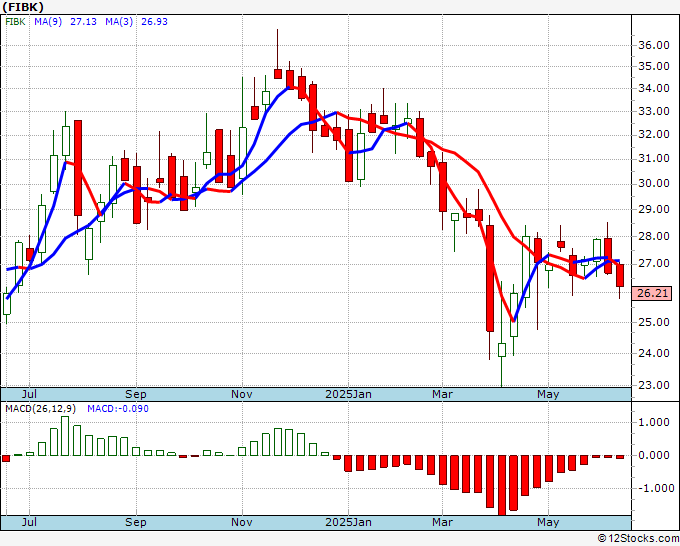Click the highlighted last price 26.21
This screenshot has width=680, height=546.
tap(652, 294)
